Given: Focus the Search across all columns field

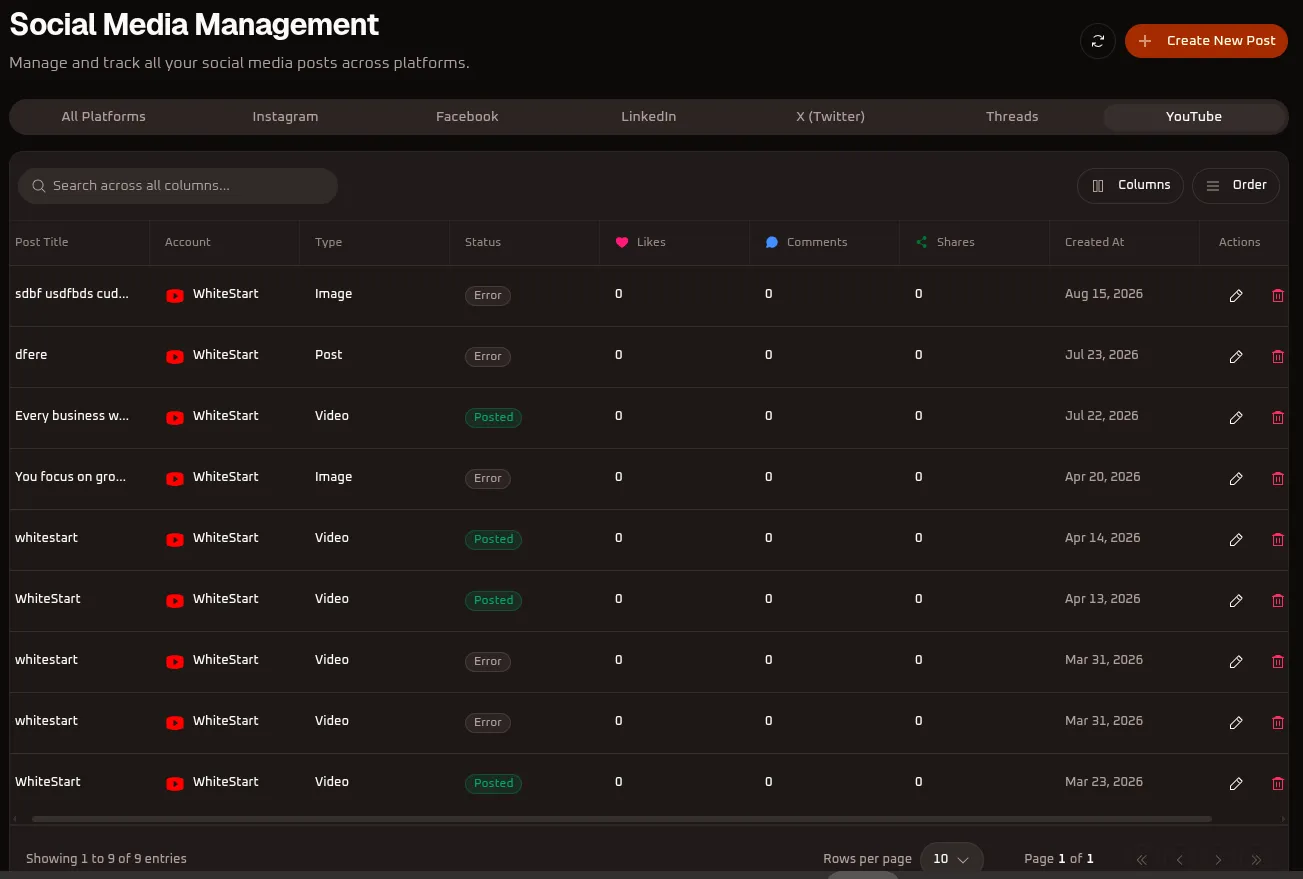Looking at the screenshot, I should click(x=178, y=186).
